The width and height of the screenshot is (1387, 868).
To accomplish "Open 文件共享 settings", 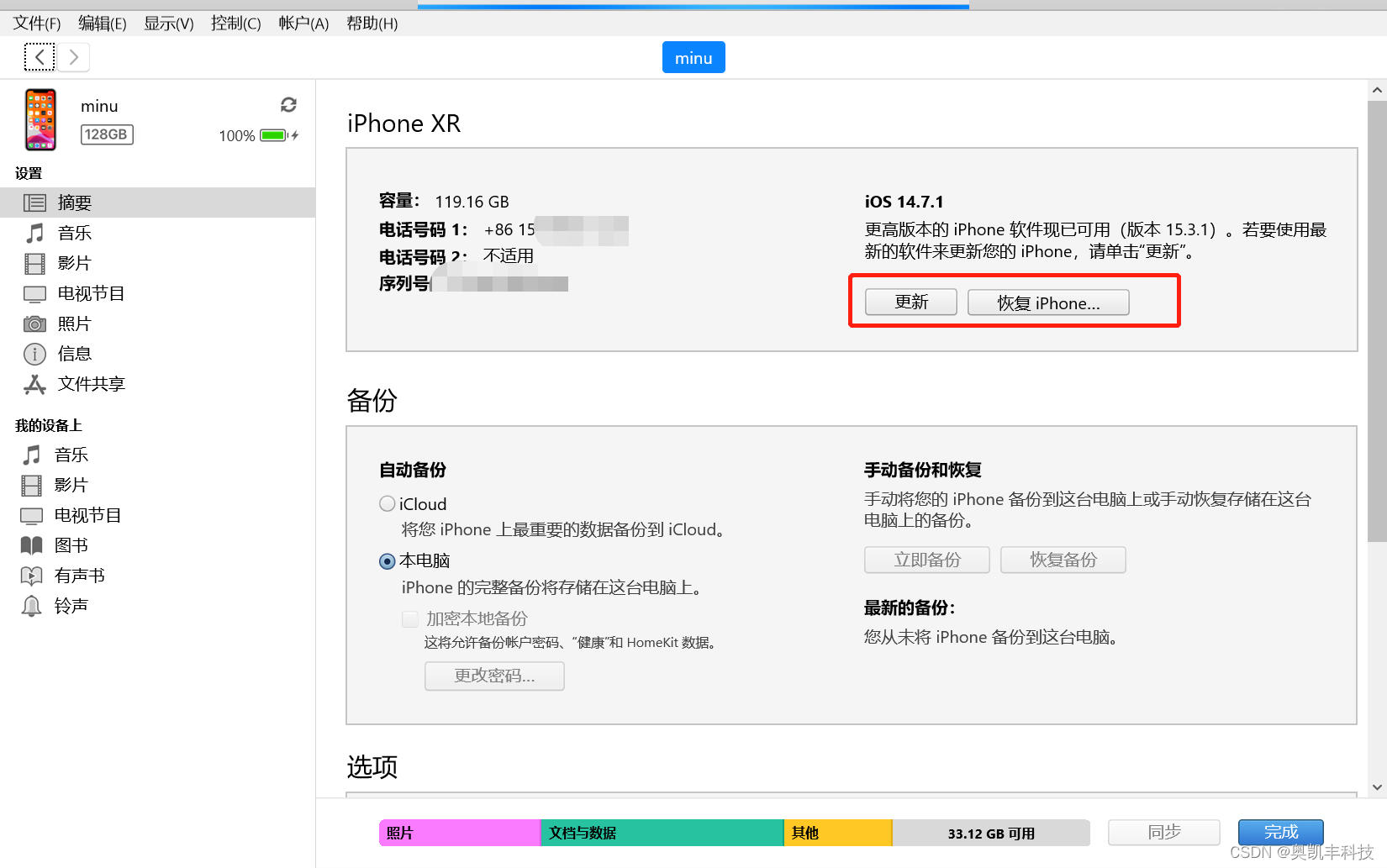I will [90, 384].
